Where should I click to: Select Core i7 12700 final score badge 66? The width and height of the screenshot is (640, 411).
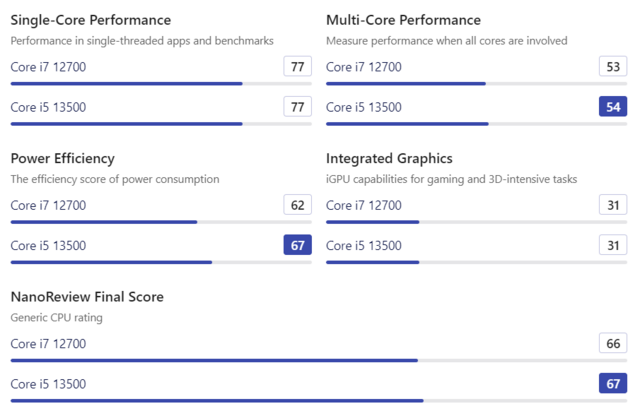(613, 343)
